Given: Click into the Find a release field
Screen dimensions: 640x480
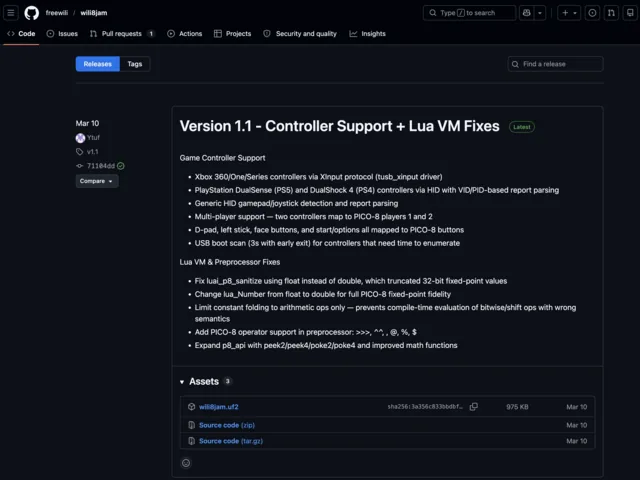Looking at the screenshot, I should [x=556, y=64].
